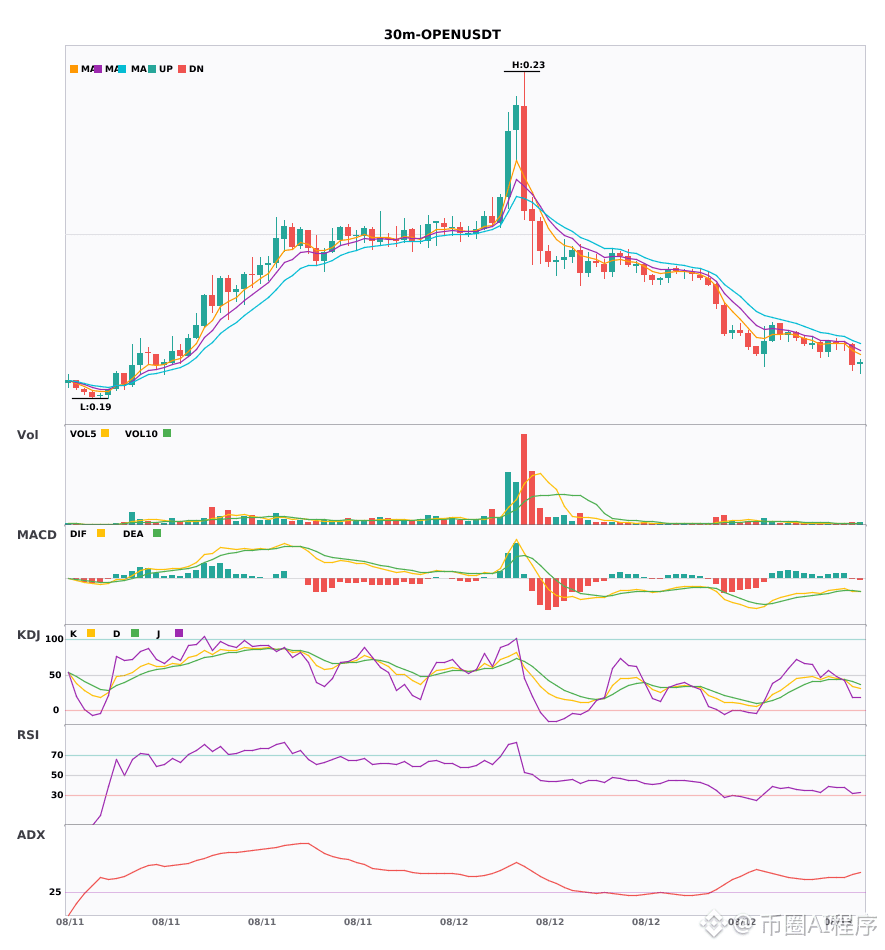Click the DIF legend text

78,534
